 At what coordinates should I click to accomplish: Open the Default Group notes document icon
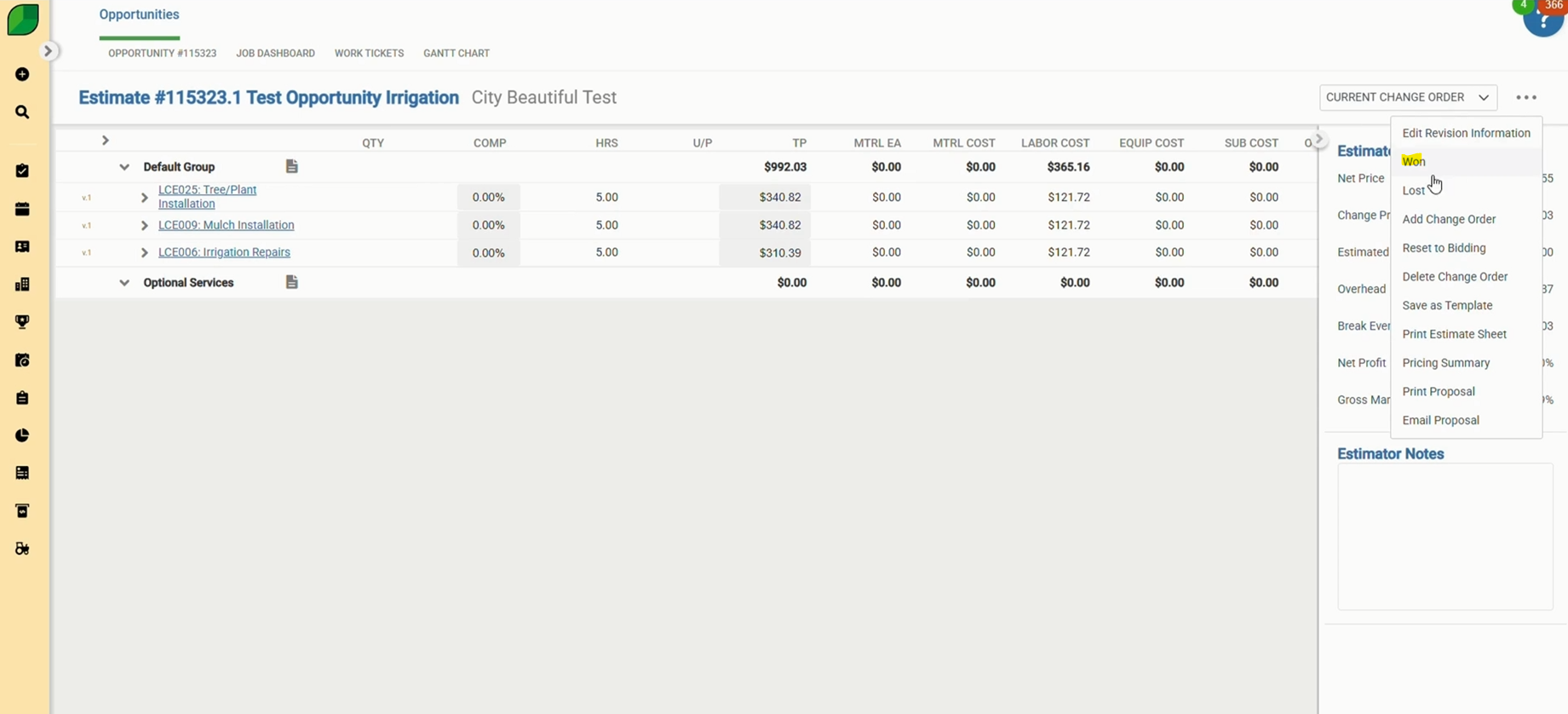(x=291, y=166)
